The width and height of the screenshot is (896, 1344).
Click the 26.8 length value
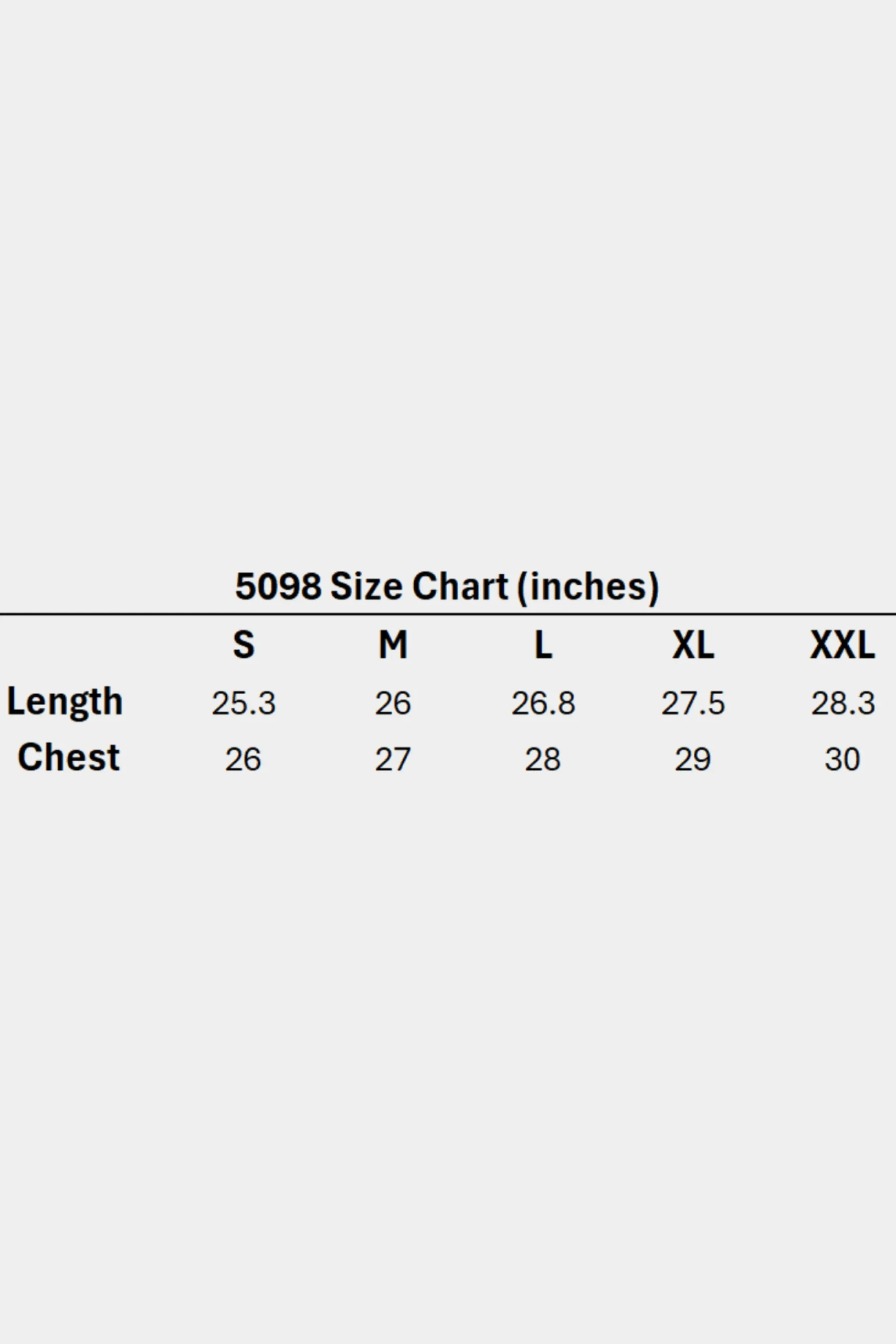pyautogui.click(x=543, y=703)
